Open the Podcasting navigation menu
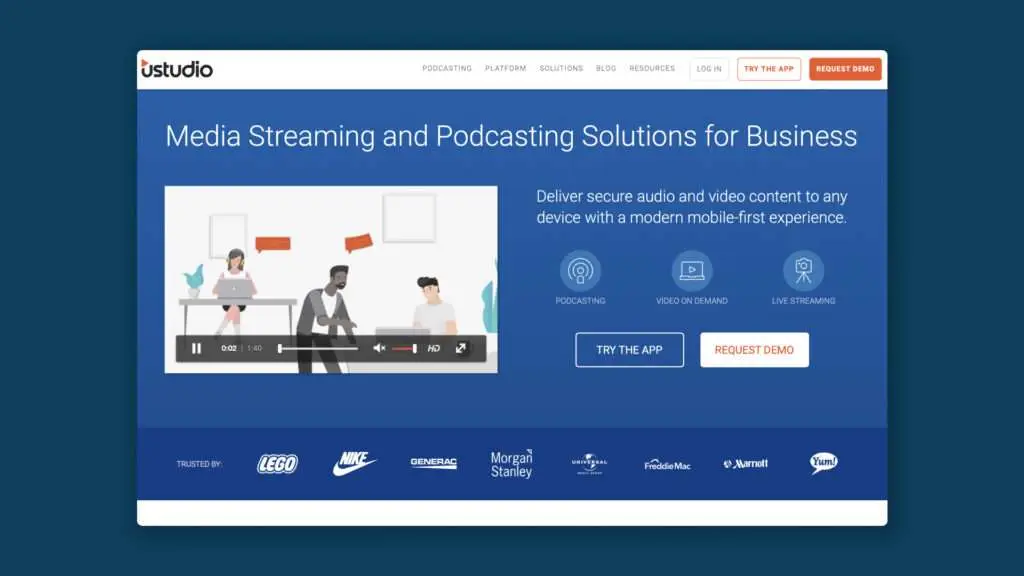This screenshot has height=576, width=1024. point(446,69)
